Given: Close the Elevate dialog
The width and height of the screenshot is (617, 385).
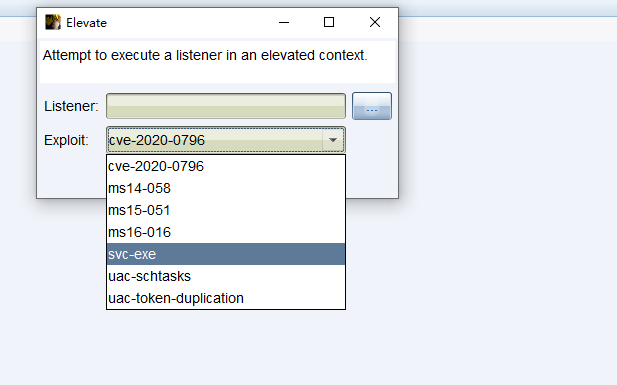Looking at the screenshot, I should pos(375,22).
